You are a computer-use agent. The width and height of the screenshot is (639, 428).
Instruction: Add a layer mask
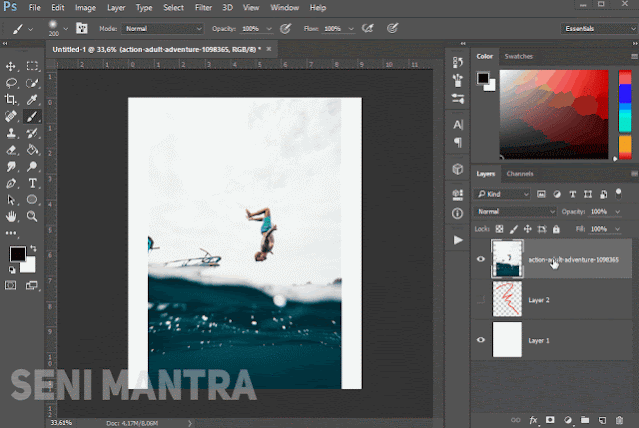(550, 420)
